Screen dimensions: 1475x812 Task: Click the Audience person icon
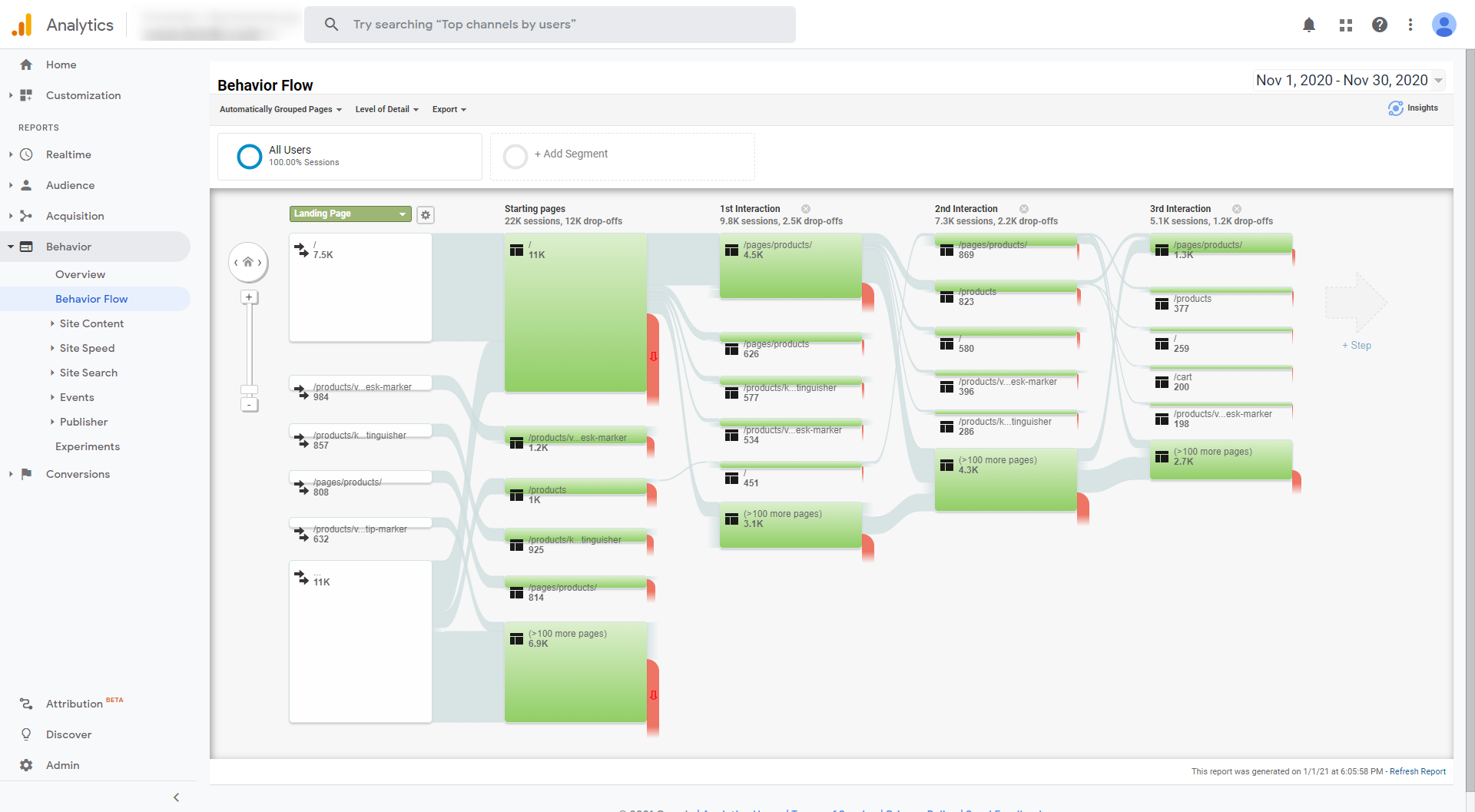[x=26, y=185]
